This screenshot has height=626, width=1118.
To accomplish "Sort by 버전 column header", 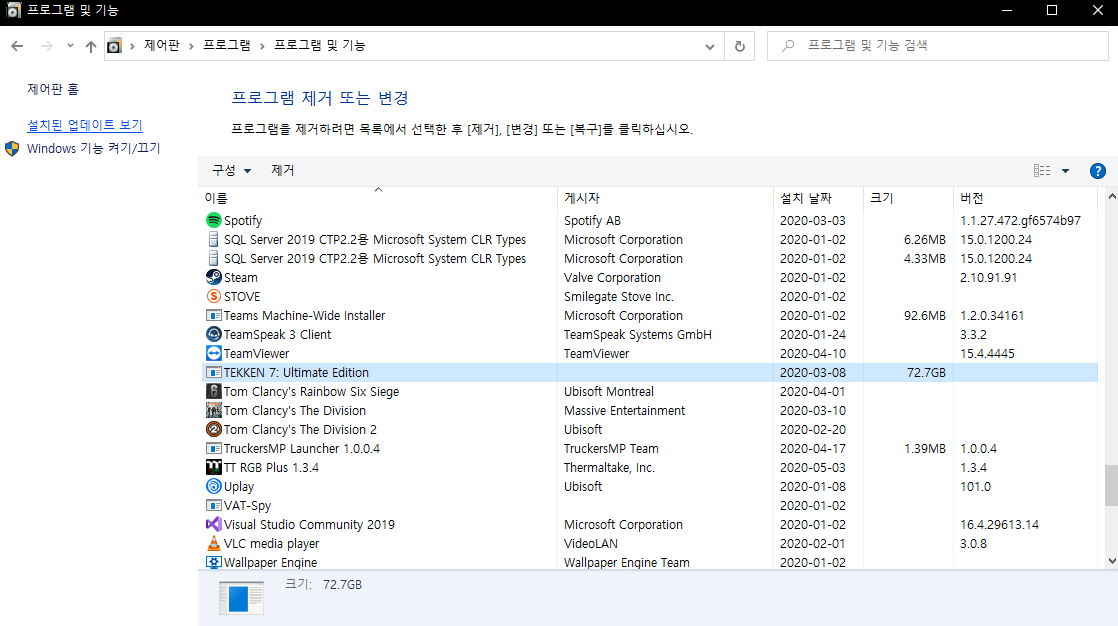I will [x=1027, y=197].
